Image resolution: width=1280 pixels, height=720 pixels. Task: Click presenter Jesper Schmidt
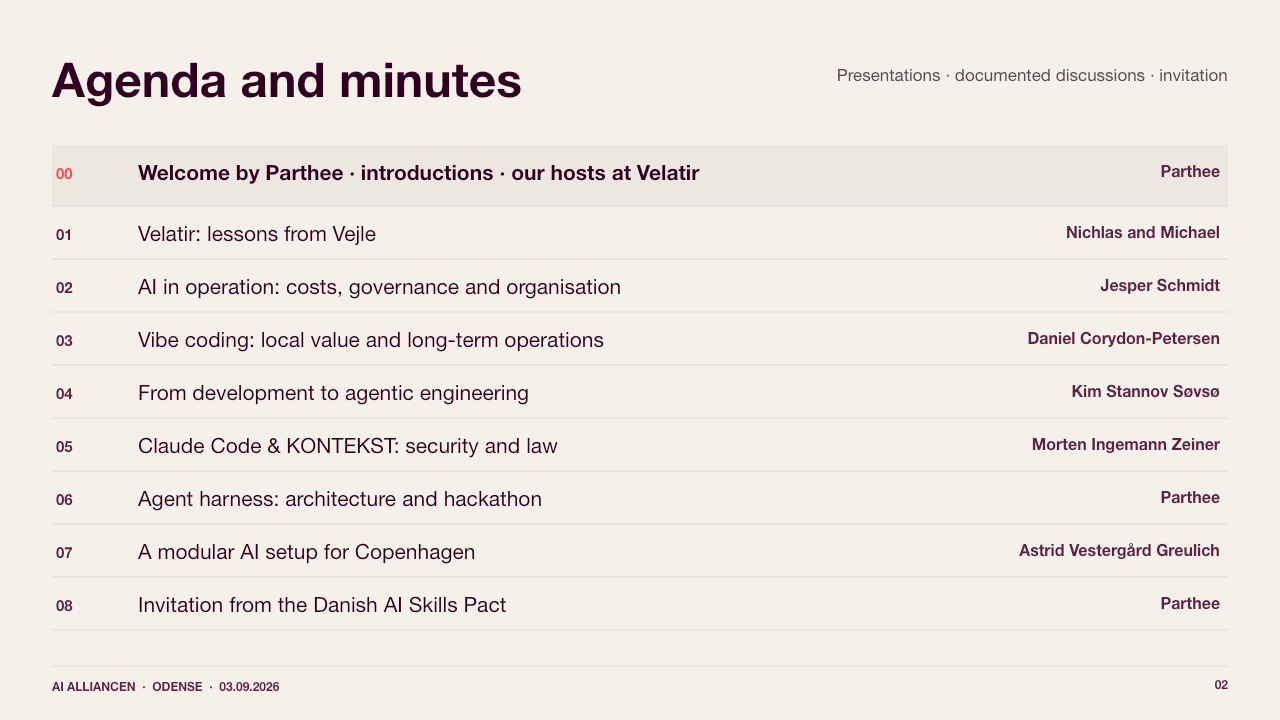coord(1160,286)
